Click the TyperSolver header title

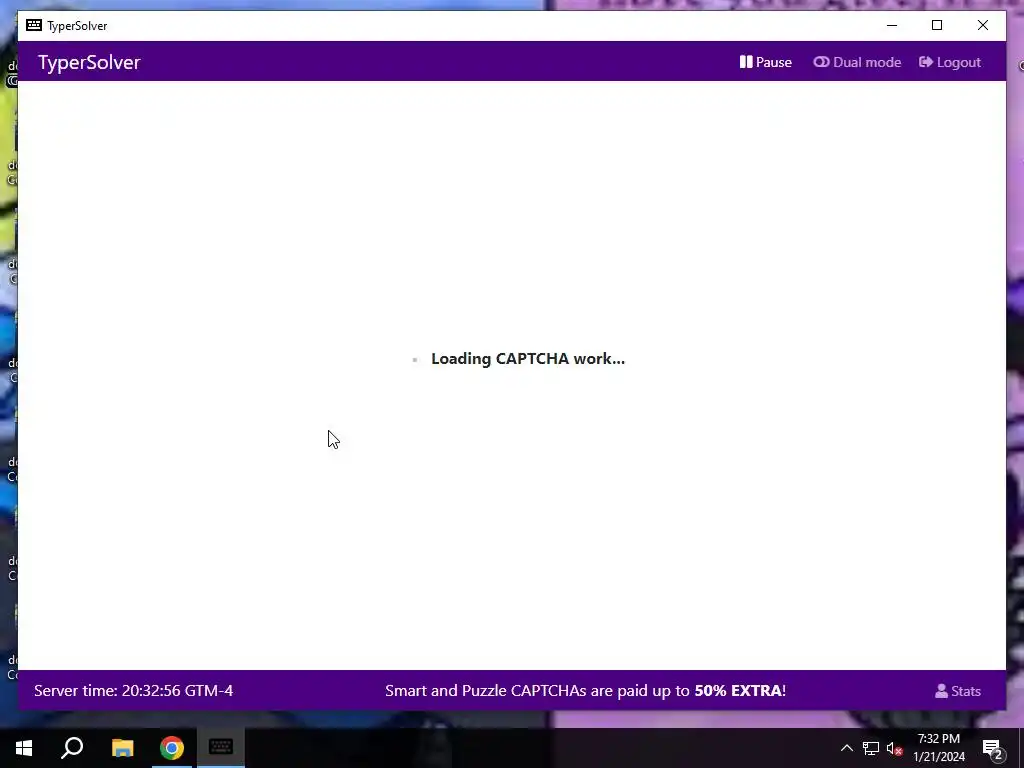click(89, 62)
